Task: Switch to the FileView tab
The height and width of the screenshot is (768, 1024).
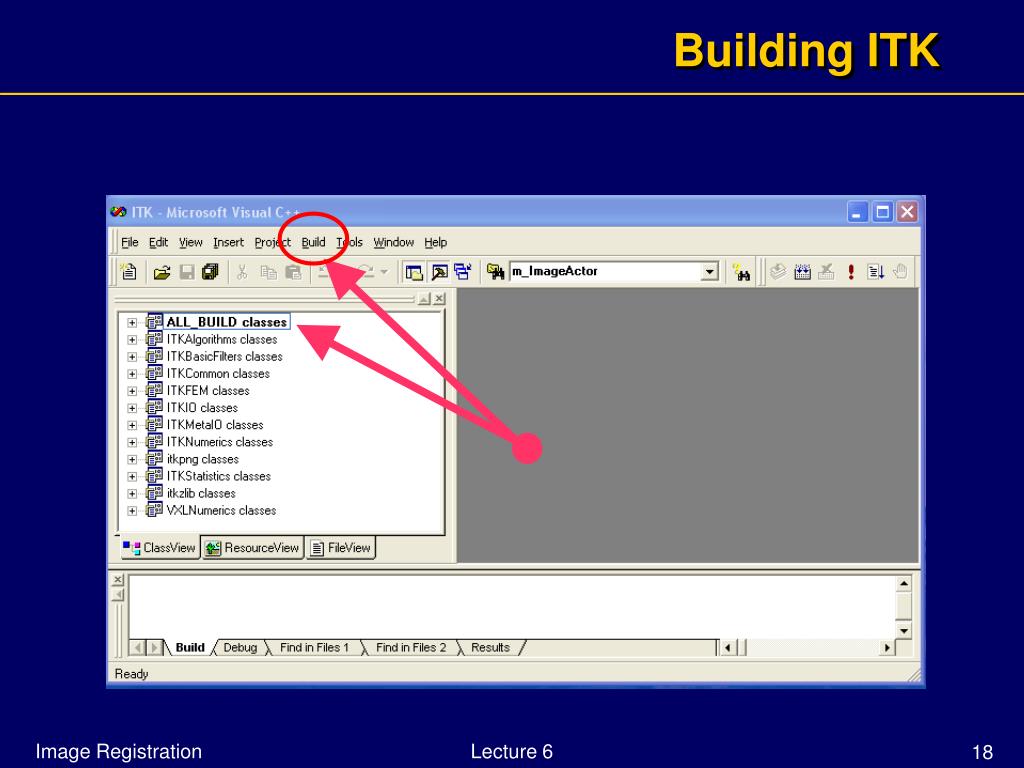Action: click(x=340, y=548)
